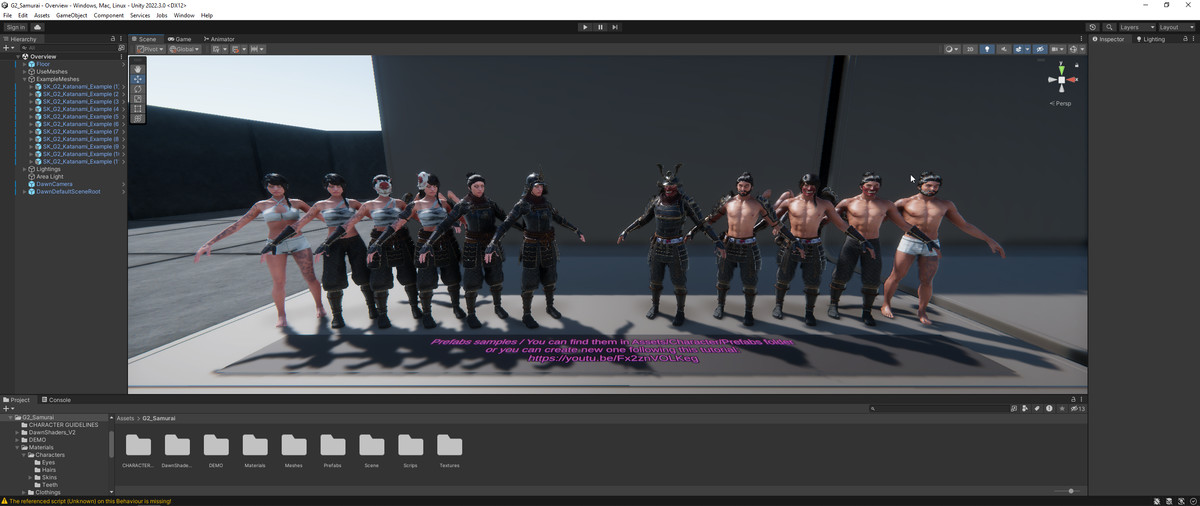Select the Rotate tool
The image size is (1200, 506).
138,89
